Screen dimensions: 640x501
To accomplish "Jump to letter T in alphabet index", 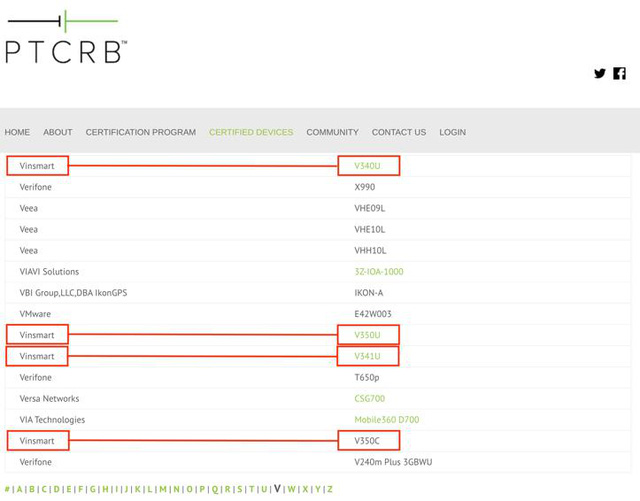I will (252, 489).
